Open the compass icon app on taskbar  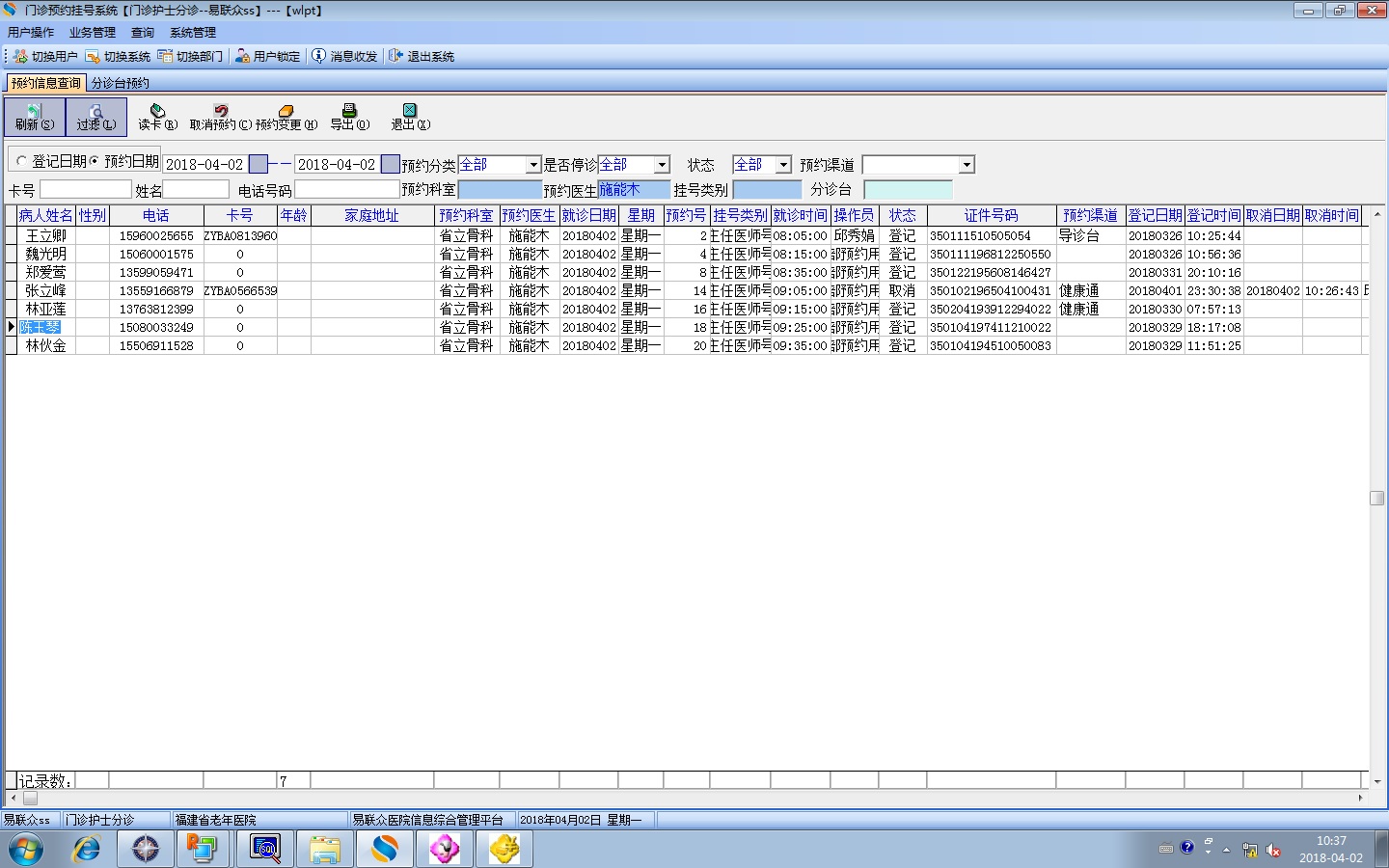(x=146, y=849)
